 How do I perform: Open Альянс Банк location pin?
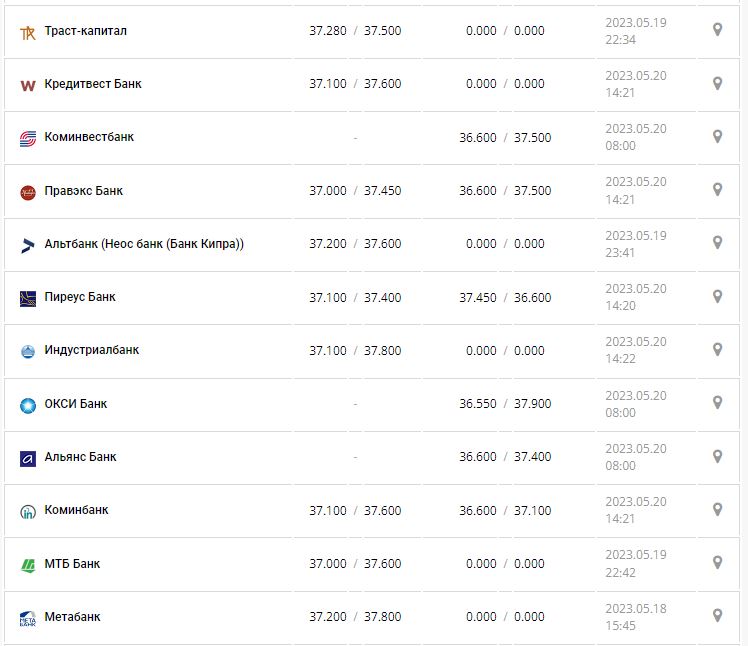pos(717,456)
